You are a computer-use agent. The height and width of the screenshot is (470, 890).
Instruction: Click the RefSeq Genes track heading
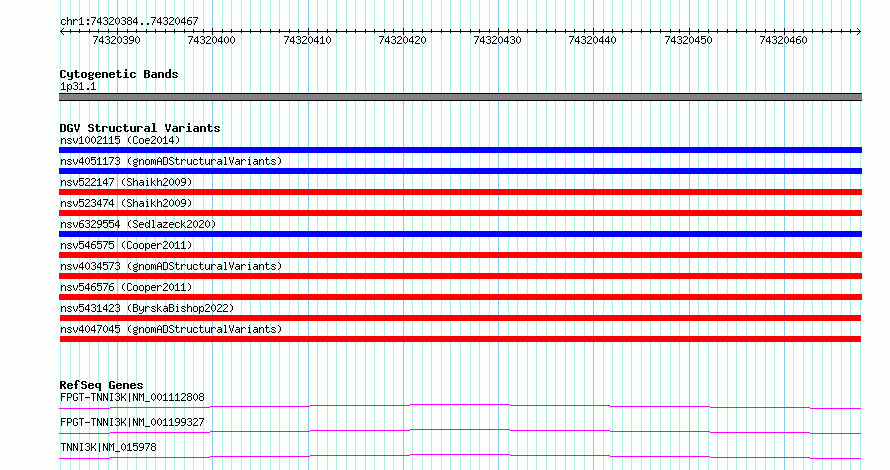[x=101, y=385]
